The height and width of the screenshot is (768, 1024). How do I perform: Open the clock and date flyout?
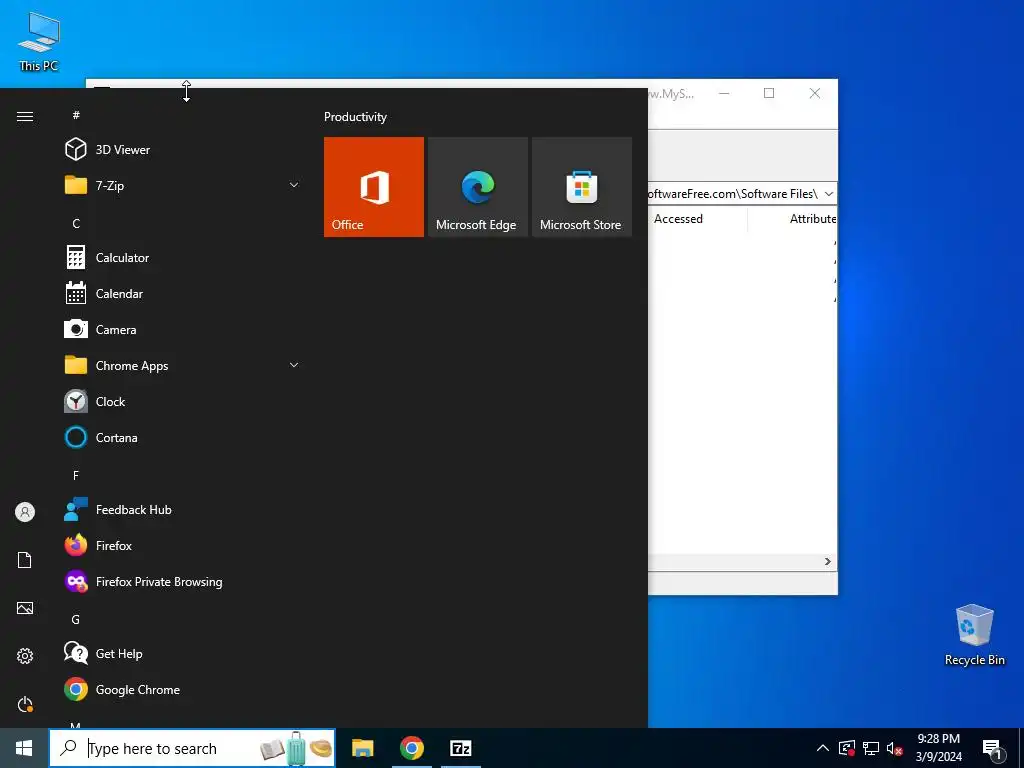[938, 748]
